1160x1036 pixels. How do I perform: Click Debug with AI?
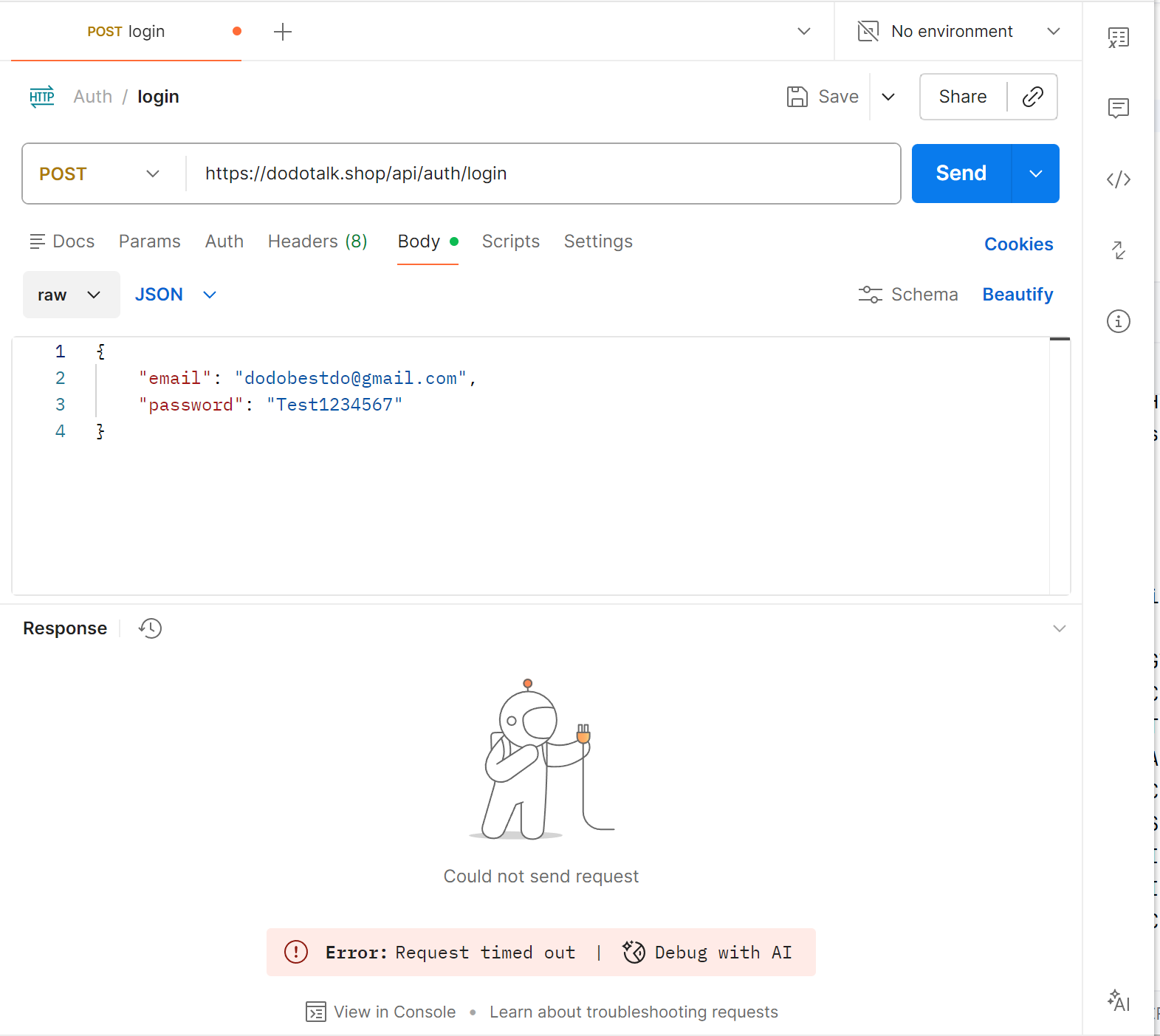[x=707, y=953]
